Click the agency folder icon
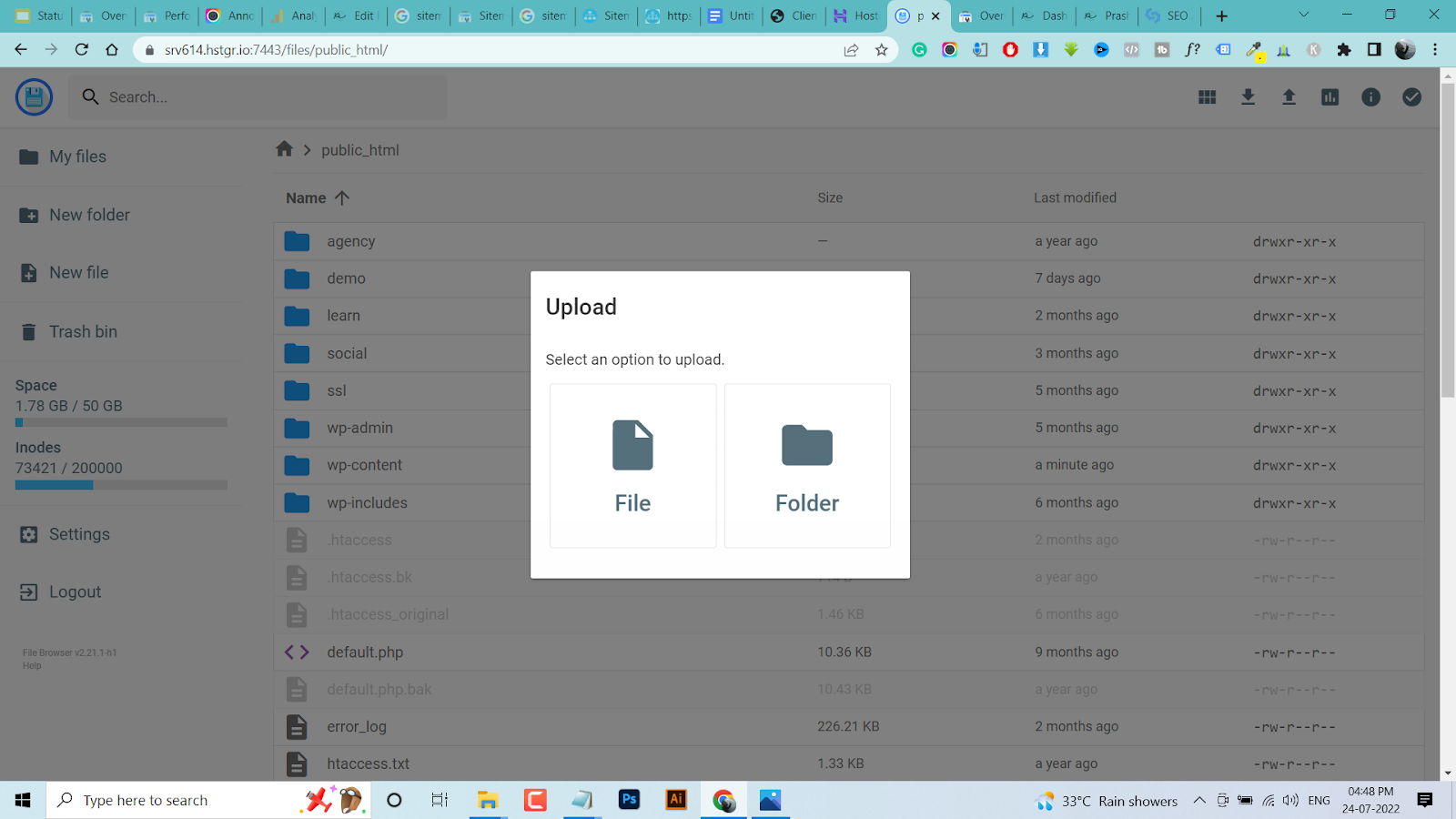Viewport: 1456px width, 819px height. [x=297, y=241]
